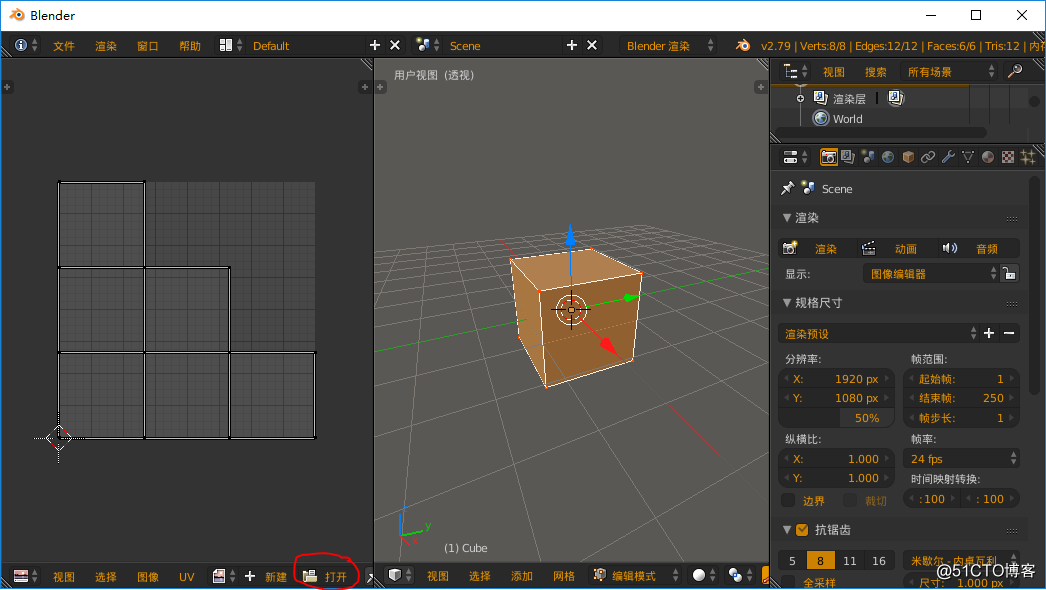Viewport: 1046px width, 590px height.
Task: Open the Material tab sphere icon
Action: 988,157
